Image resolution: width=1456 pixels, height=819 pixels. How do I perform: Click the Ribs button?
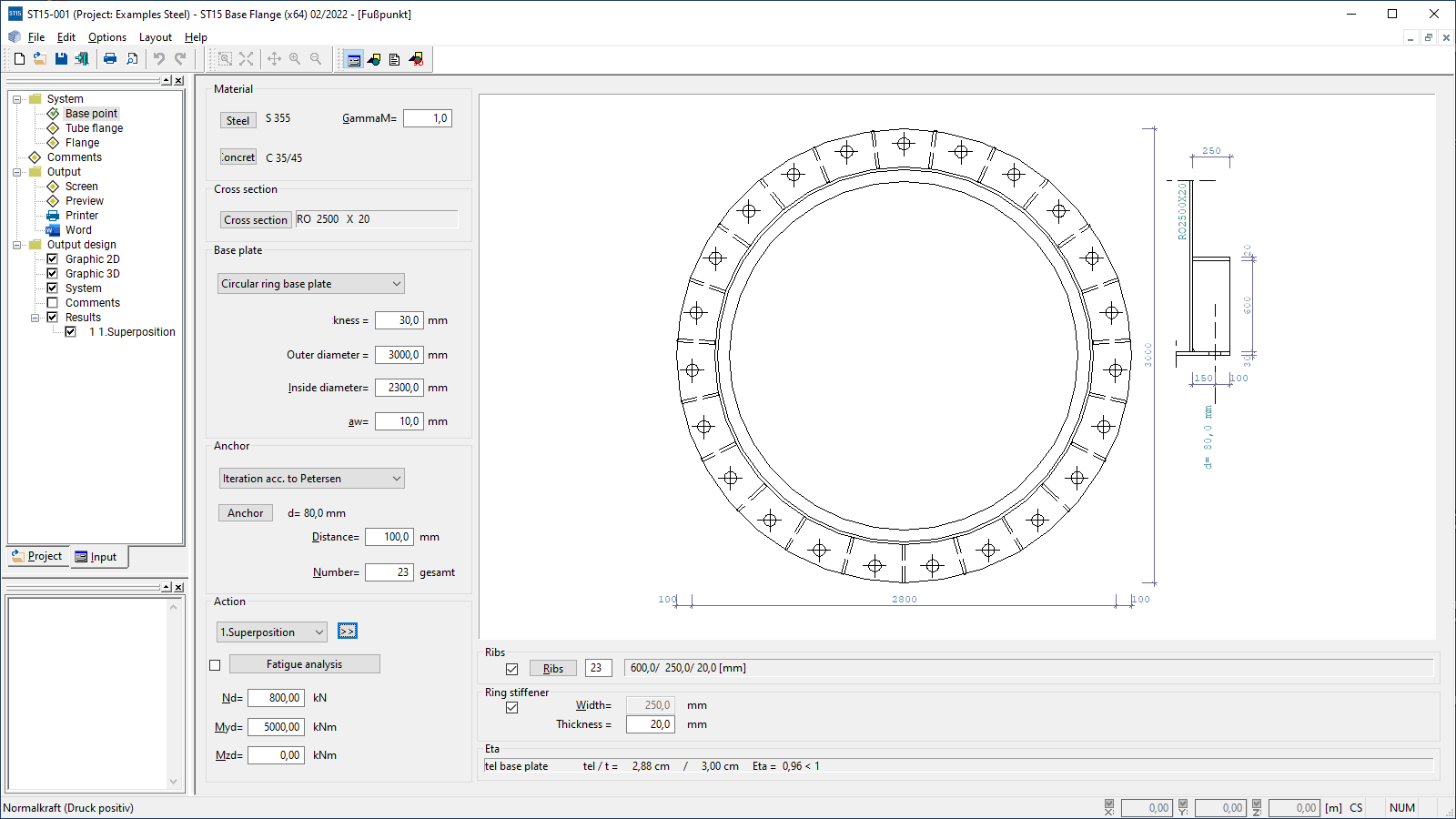[553, 668]
